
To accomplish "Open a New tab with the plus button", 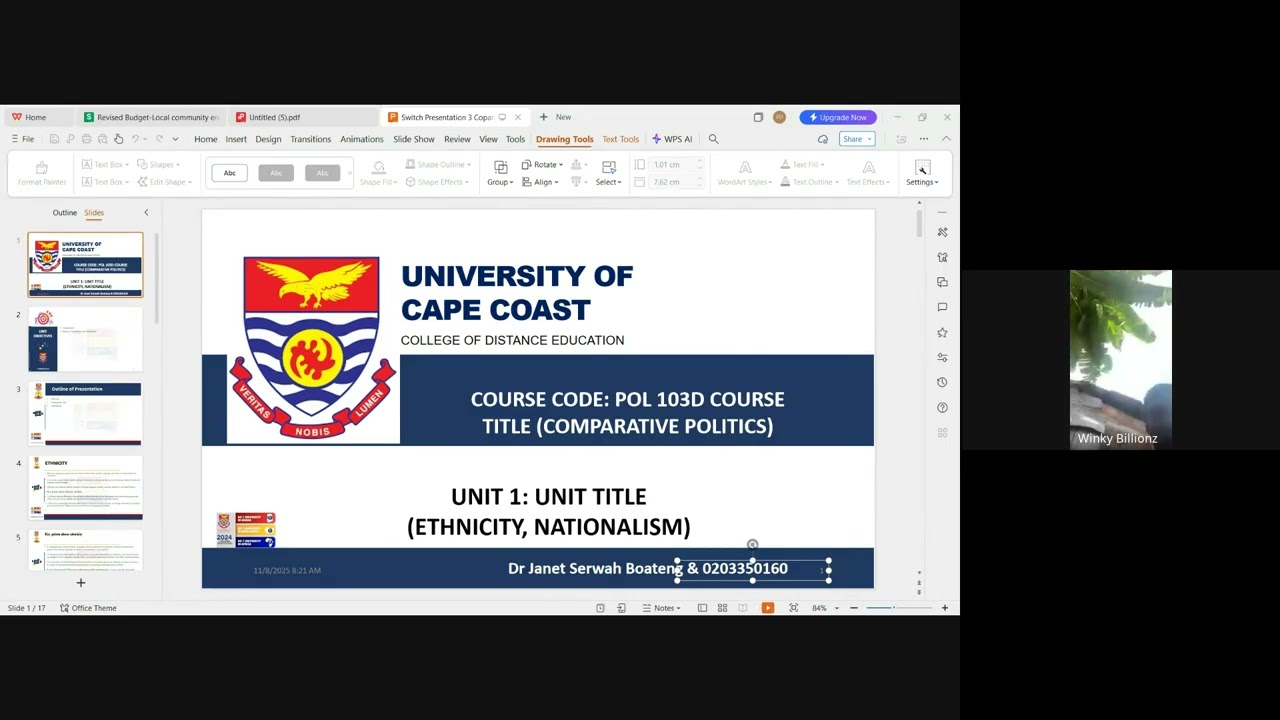I will click(x=556, y=117).
